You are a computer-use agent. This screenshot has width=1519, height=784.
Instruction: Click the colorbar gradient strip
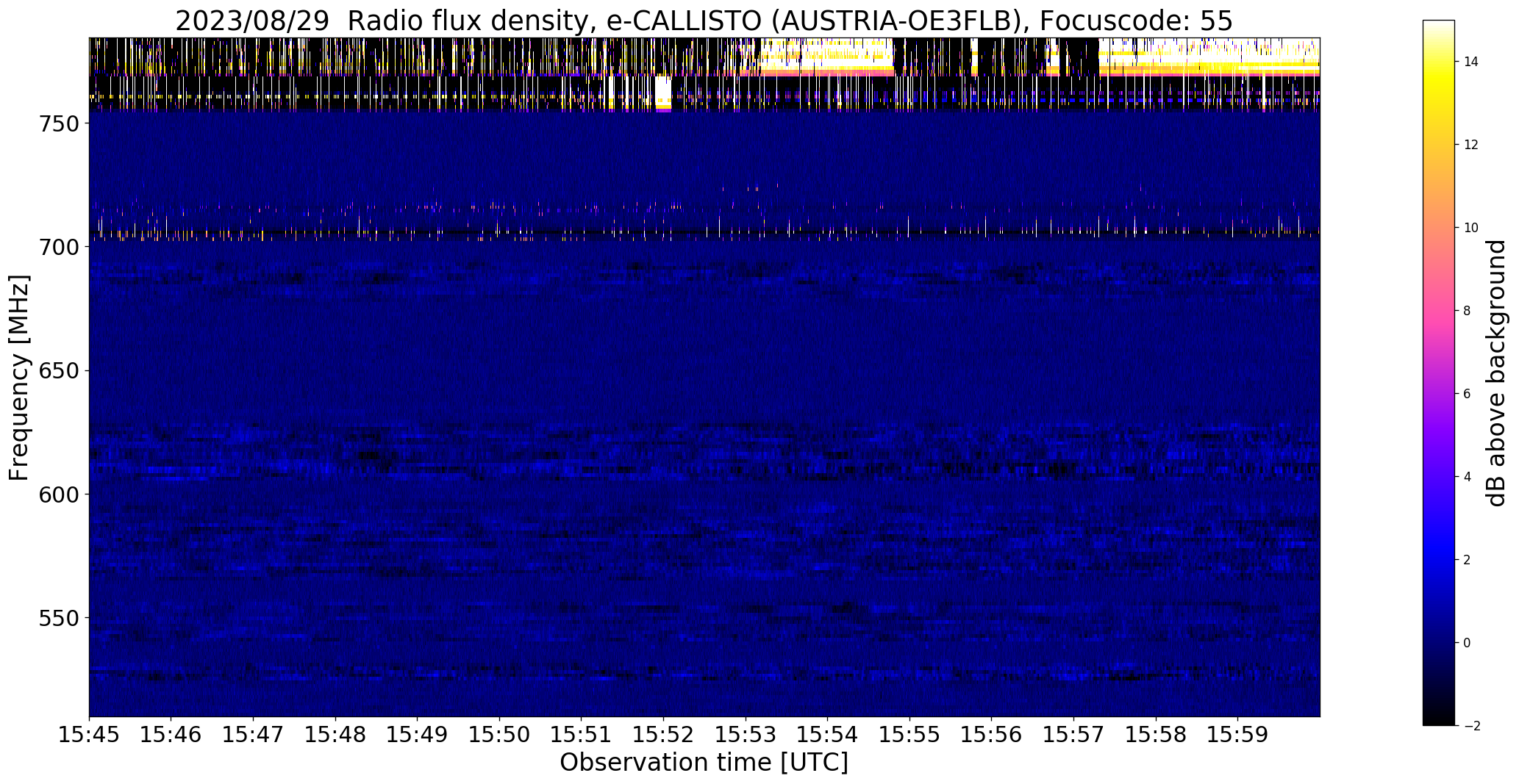click(x=1439, y=373)
